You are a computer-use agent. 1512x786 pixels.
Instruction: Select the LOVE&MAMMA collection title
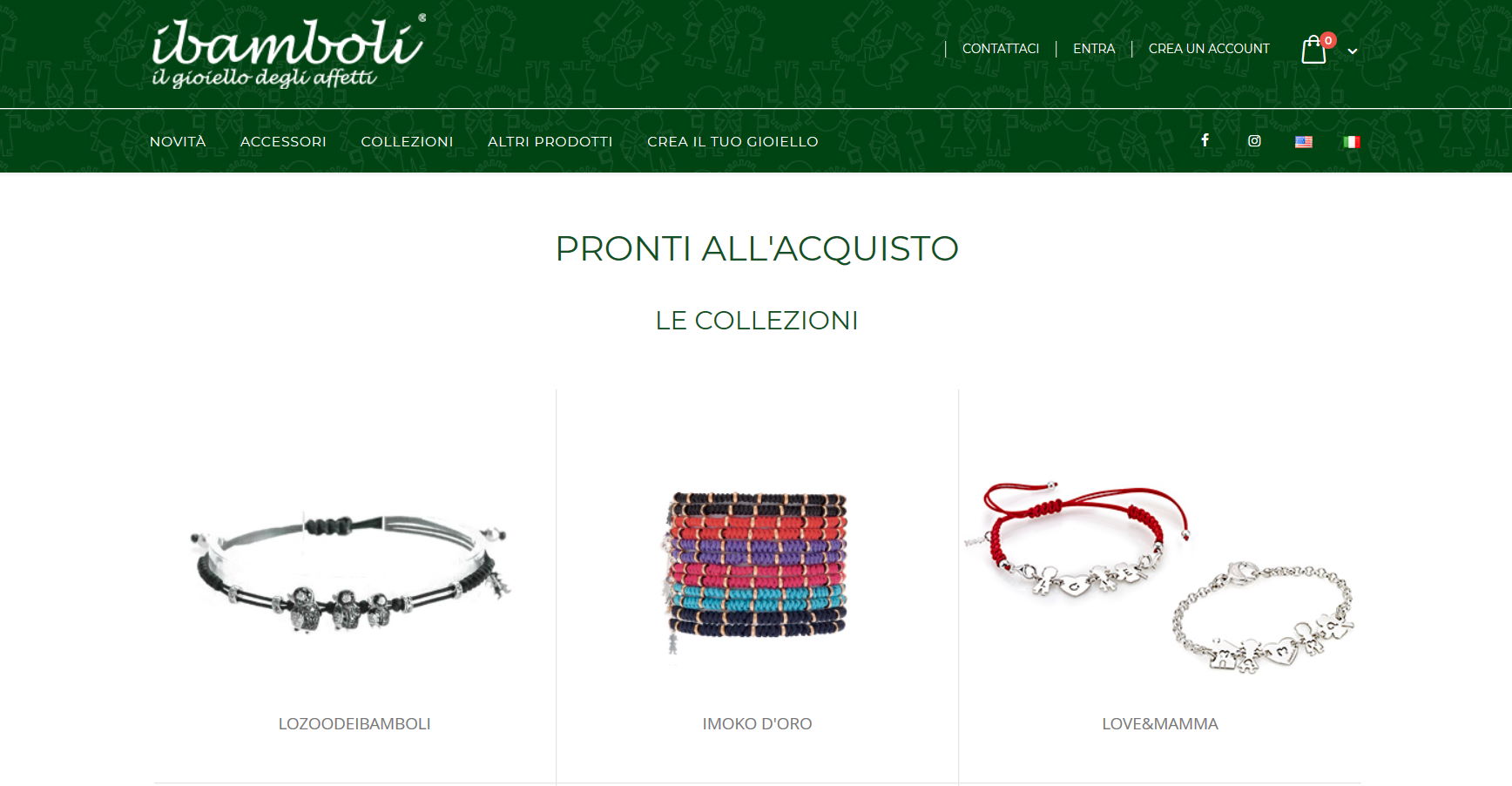pyautogui.click(x=1160, y=723)
